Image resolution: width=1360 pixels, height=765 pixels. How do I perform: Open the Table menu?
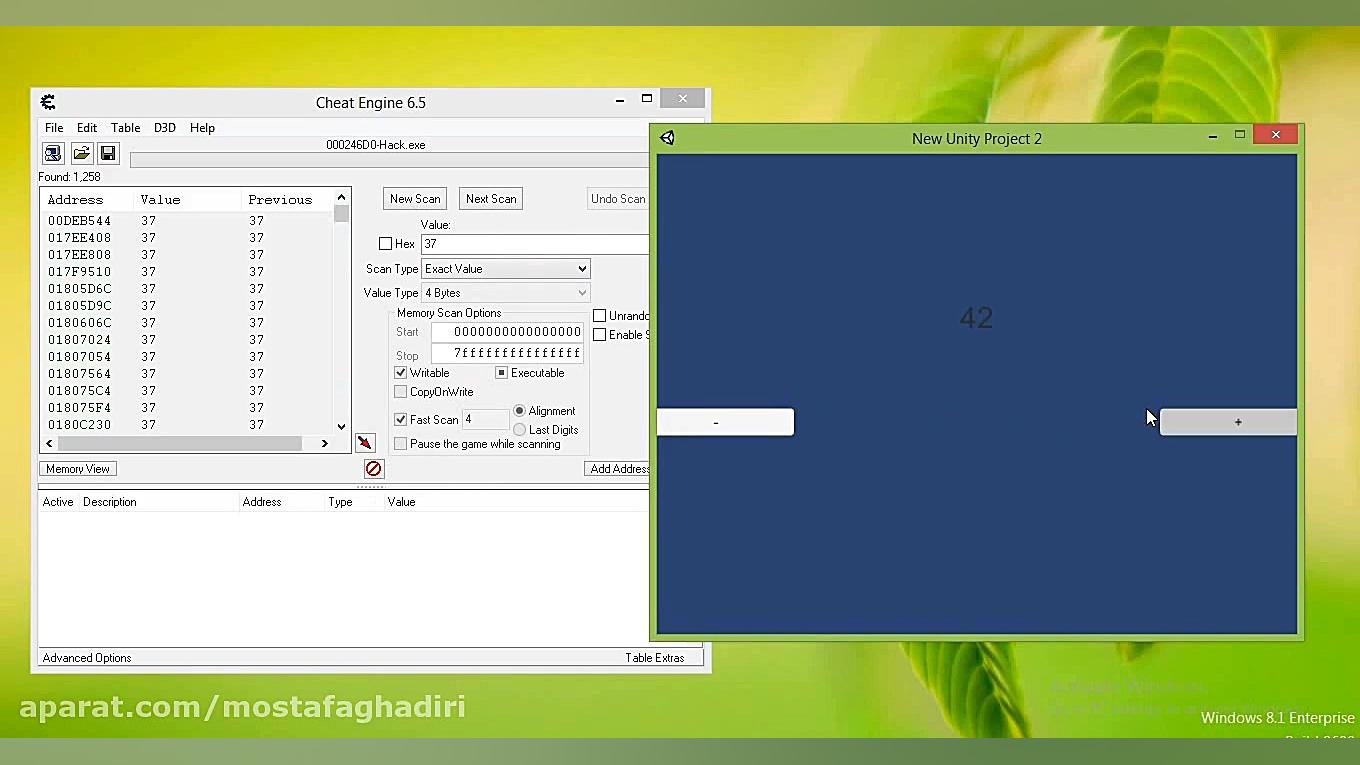125,128
